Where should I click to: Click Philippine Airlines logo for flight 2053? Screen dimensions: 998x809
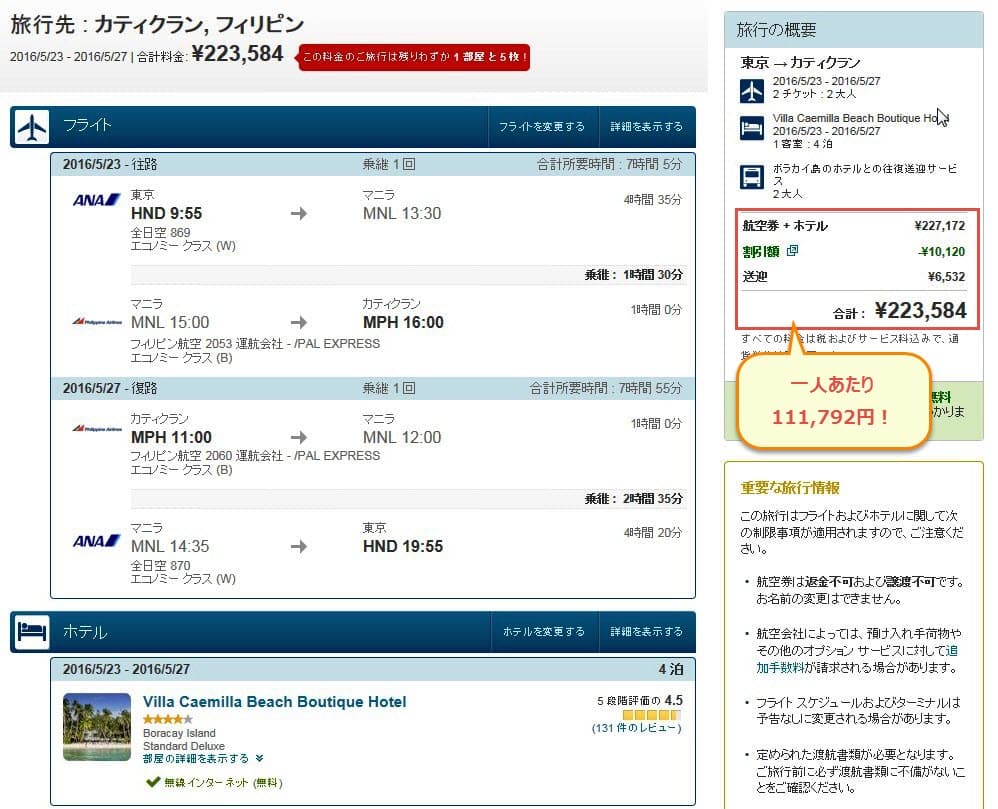pyautogui.click(x=97, y=322)
